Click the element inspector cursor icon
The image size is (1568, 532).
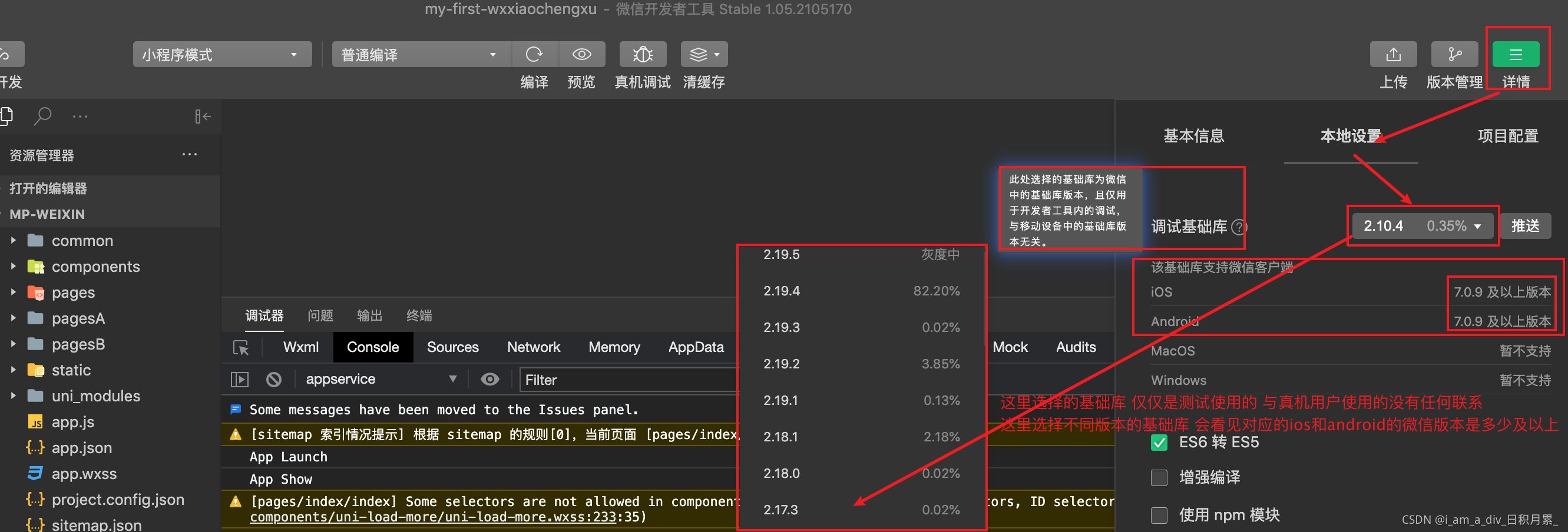click(x=241, y=347)
